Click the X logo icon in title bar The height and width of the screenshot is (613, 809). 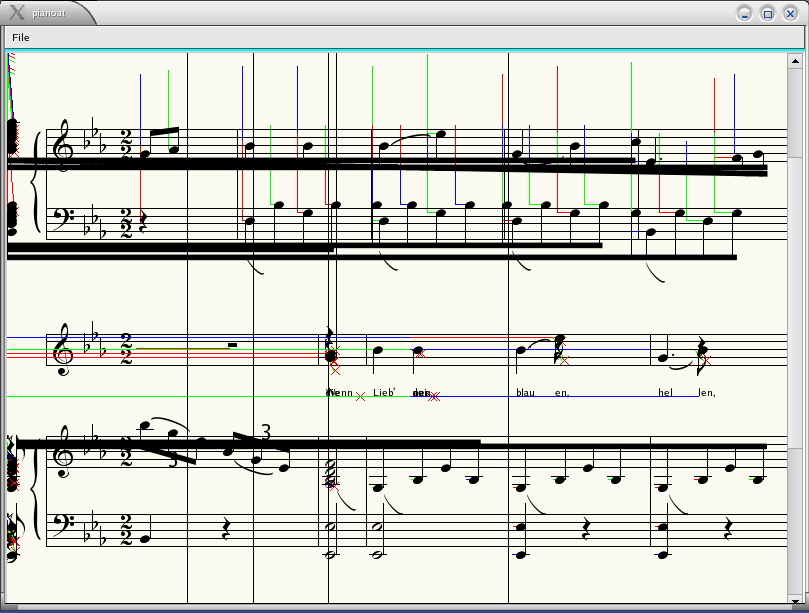point(17,12)
